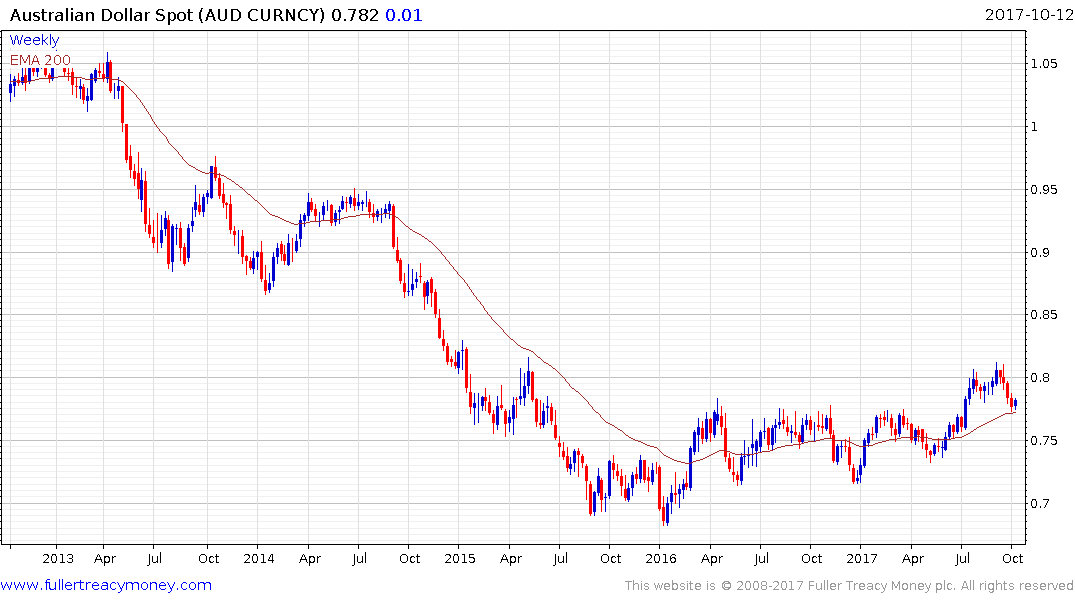Click the Weekly interval label
Image resolution: width=1075 pixels, height=600 pixels.
pyautogui.click(x=34, y=40)
